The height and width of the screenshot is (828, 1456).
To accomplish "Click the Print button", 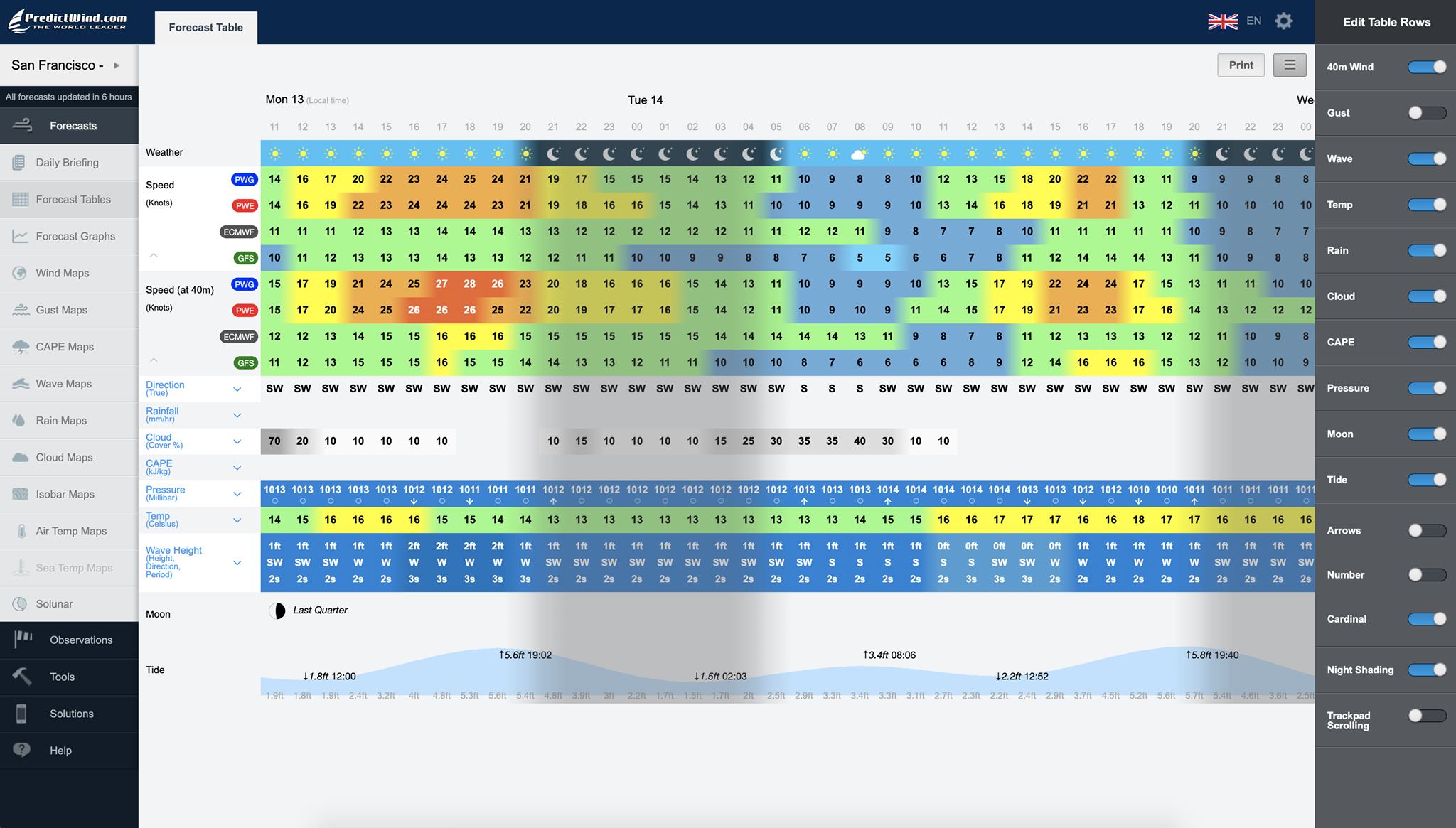I will (x=1241, y=65).
